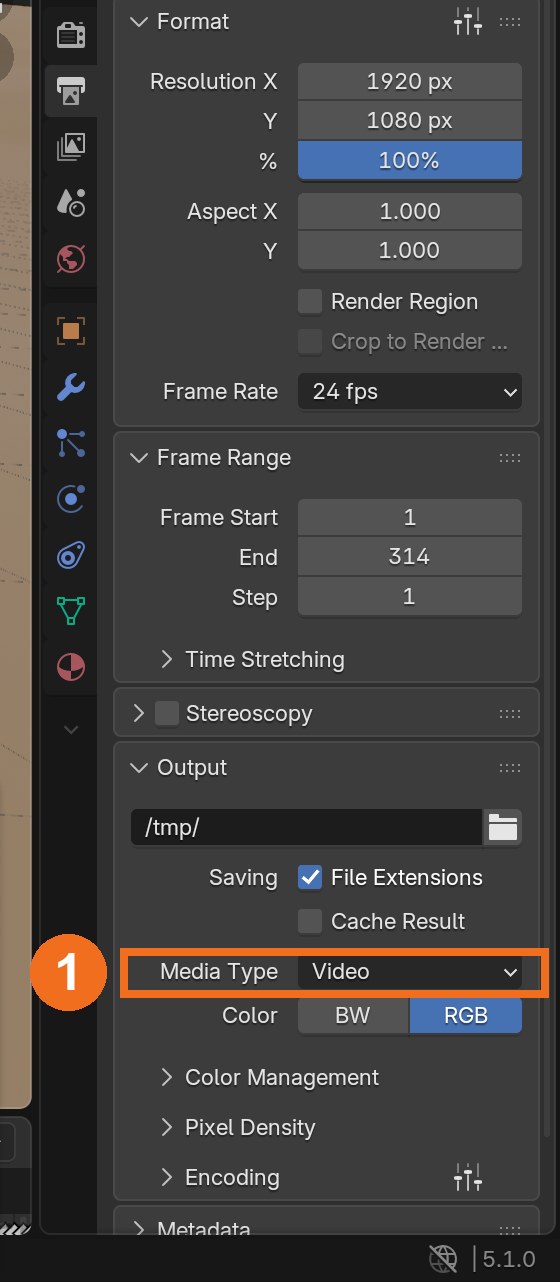Image resolution: width=560 pixels, height=1282 pixels.
Task: Expand the Encoding subpanel
Action: point(167,1177)
